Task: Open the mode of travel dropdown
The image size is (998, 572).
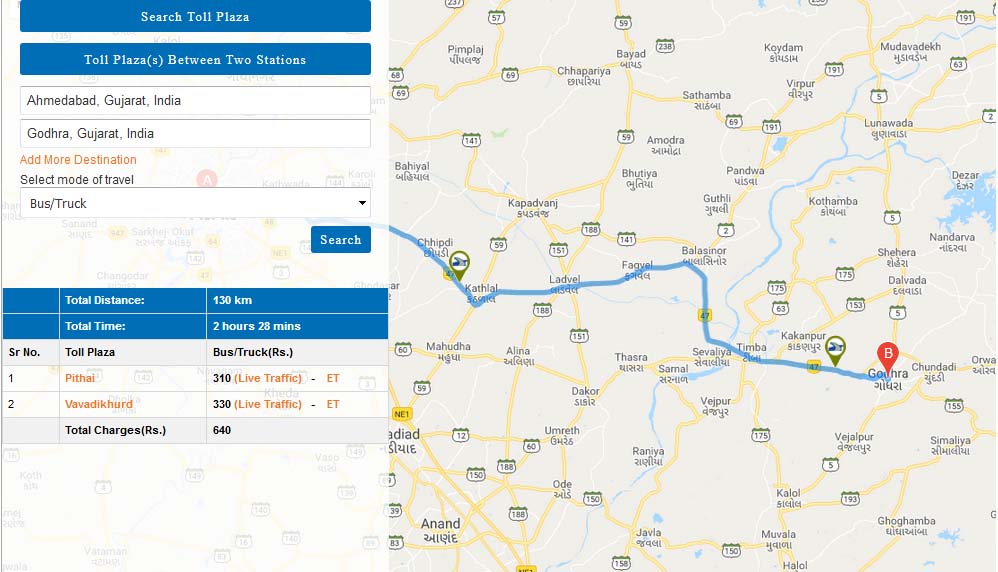Action: 195,204
